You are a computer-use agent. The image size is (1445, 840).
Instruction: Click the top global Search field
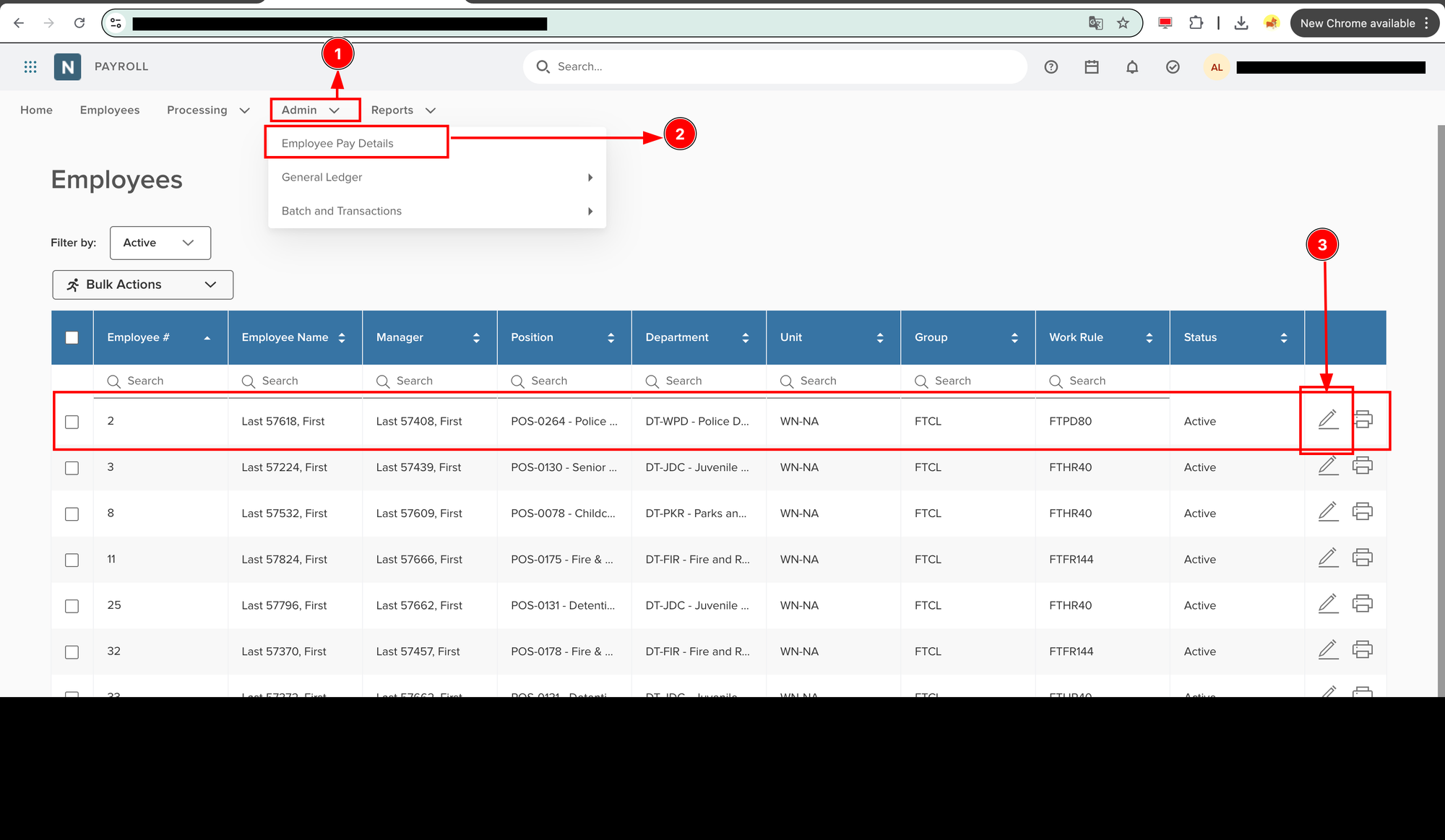pyautogui.click(x=775, y=66)
